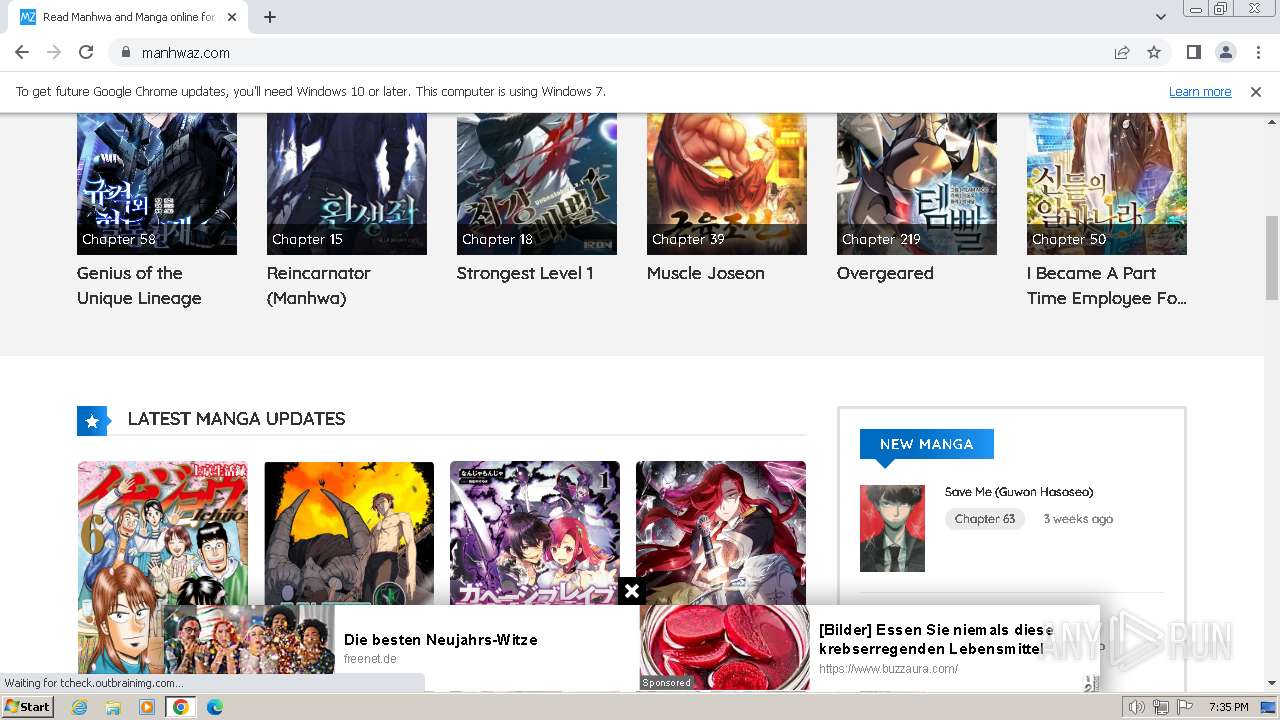Open the Windows Start menu
Viewport: 1280px width, 720px height.
[x=27, y=707]
